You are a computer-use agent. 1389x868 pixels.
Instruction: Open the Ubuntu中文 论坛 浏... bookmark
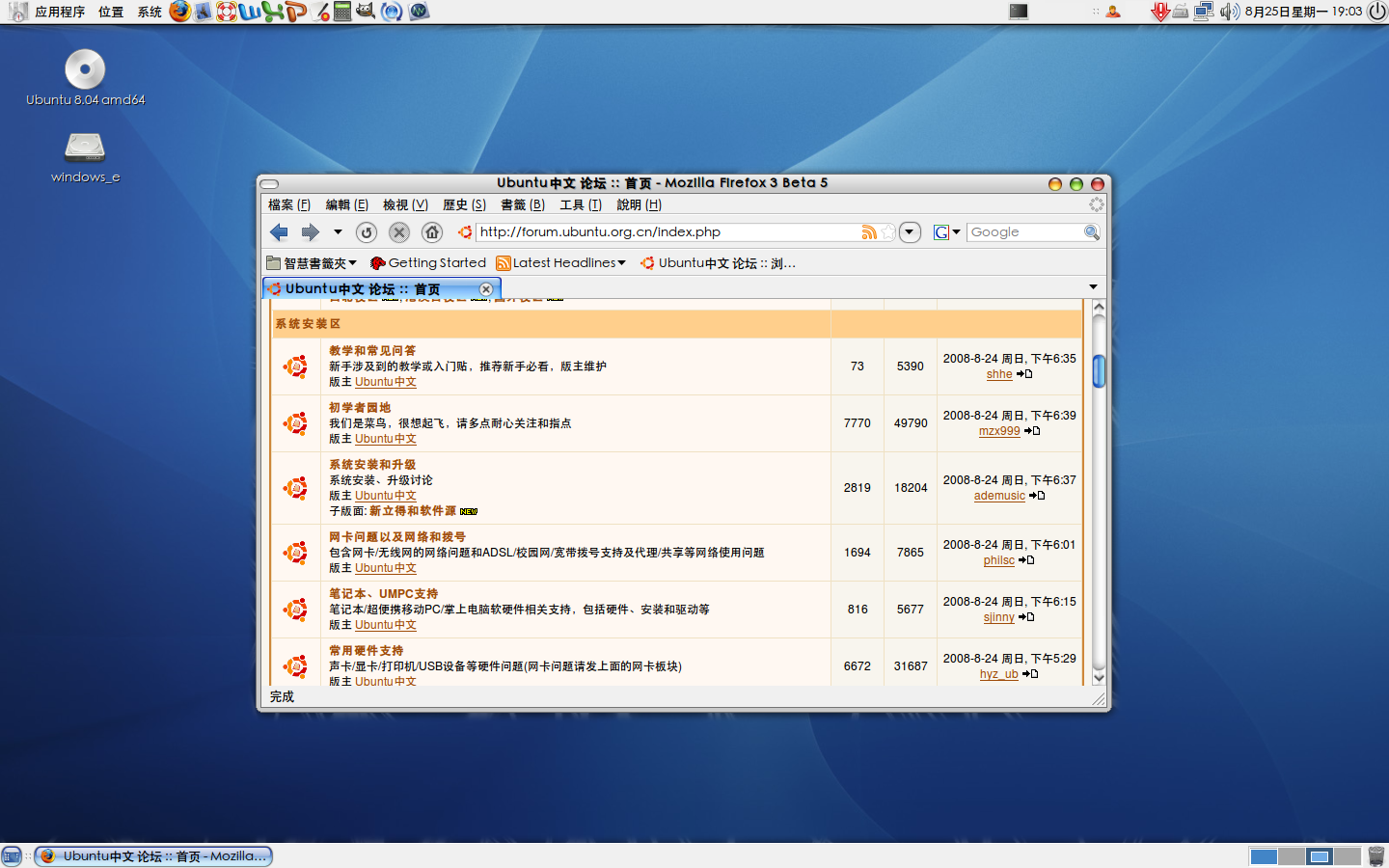[719, 263]
